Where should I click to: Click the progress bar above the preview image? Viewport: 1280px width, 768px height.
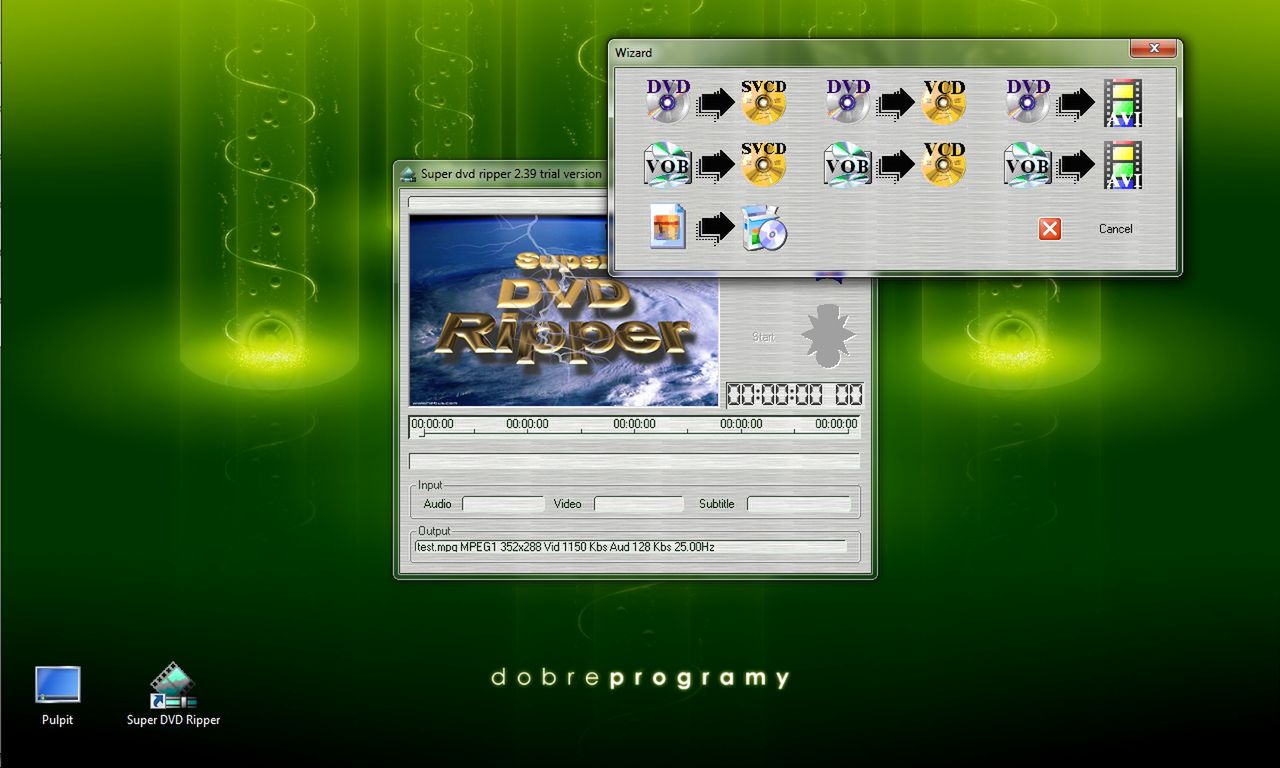pos(508,202)
